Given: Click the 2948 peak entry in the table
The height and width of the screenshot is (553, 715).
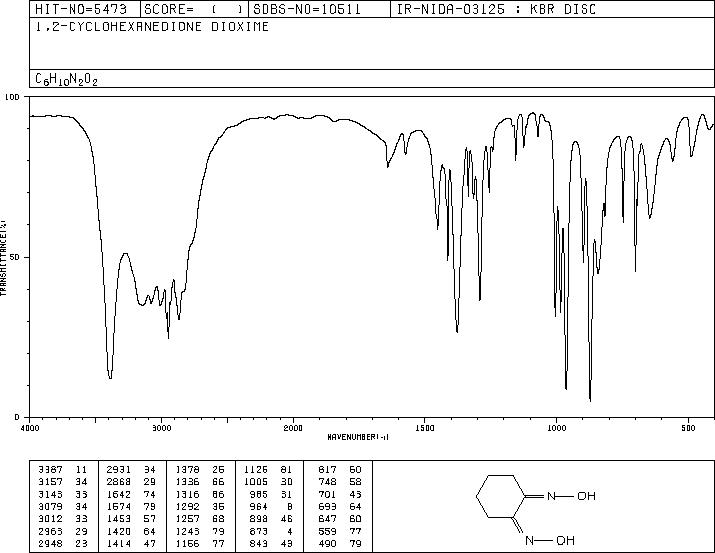Looking at the screenshot, I should coord(62,543).
